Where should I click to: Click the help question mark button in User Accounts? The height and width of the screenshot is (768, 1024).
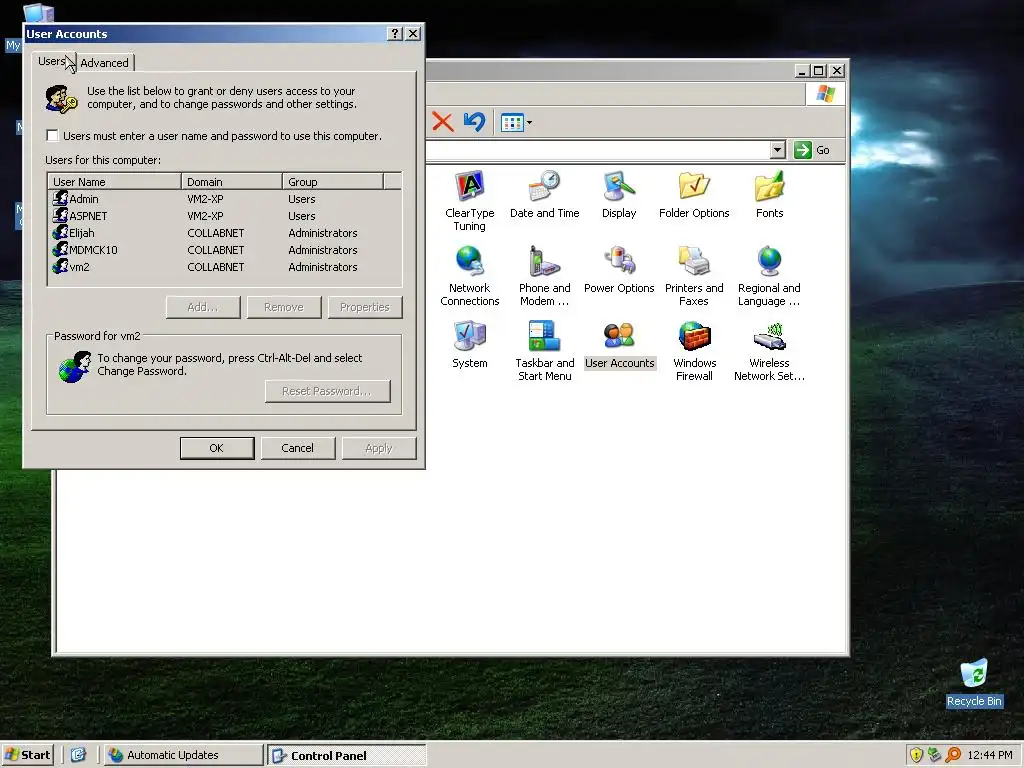(394, 34)
